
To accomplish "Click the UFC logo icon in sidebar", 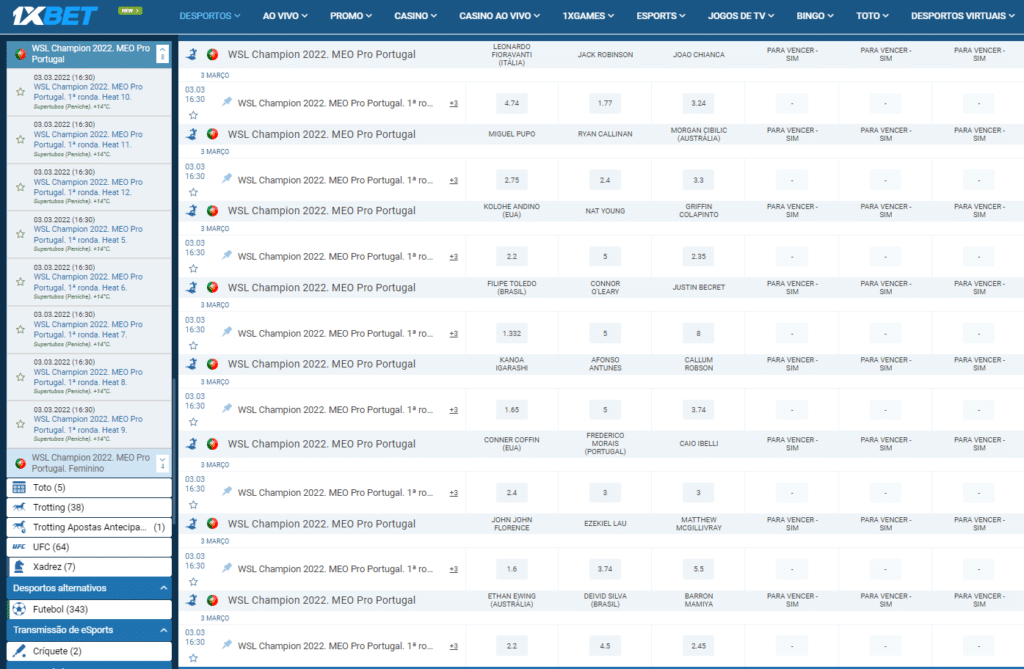I will point(19,547).
